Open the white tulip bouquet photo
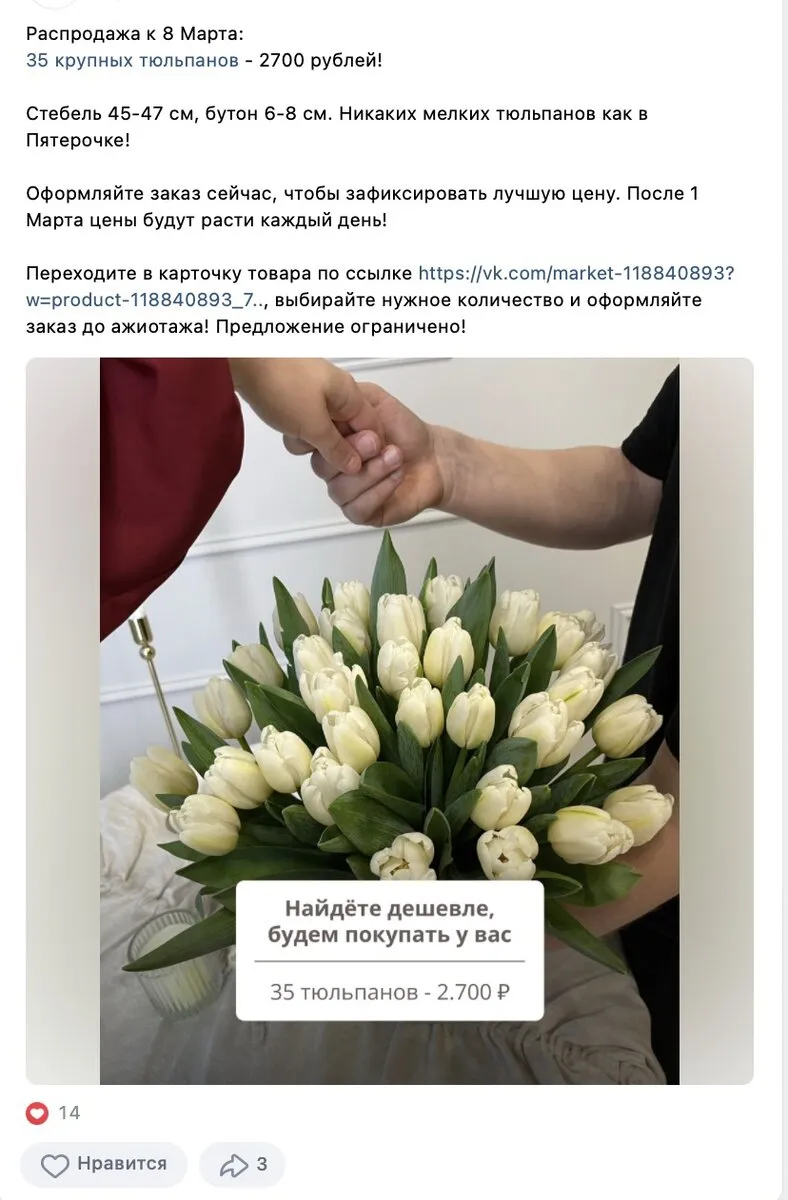This screenshot has width=788, height=1200. coord(389,721)
